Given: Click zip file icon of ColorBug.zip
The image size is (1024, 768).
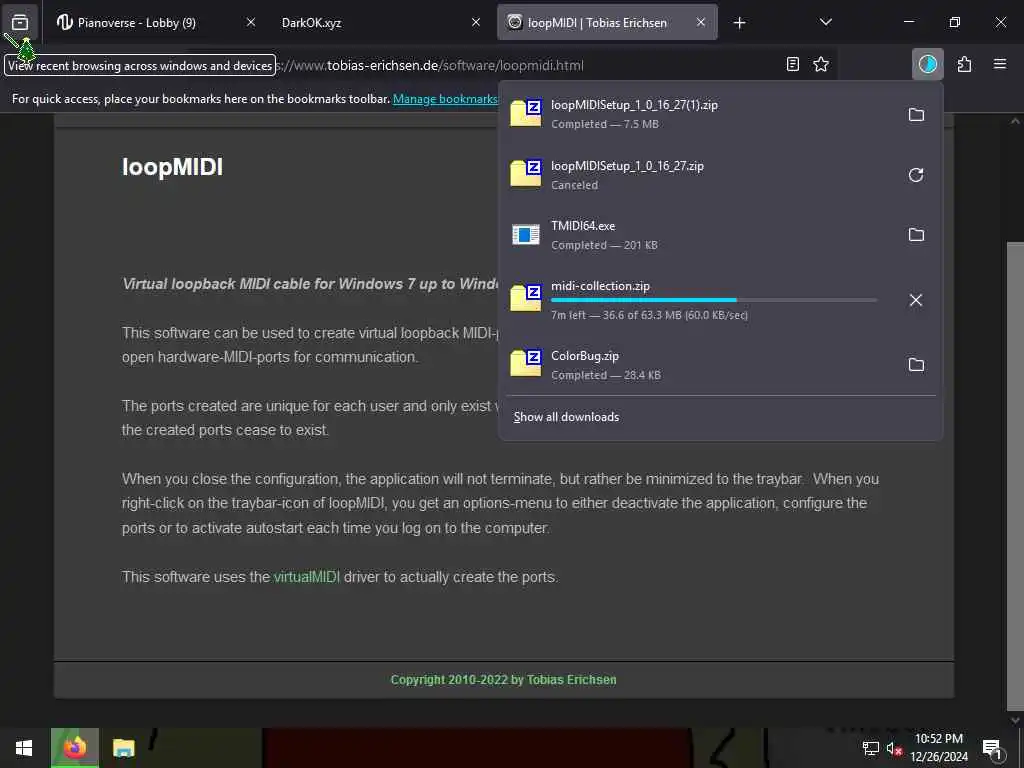Looking at the screenshot, I should click(526, 363).
